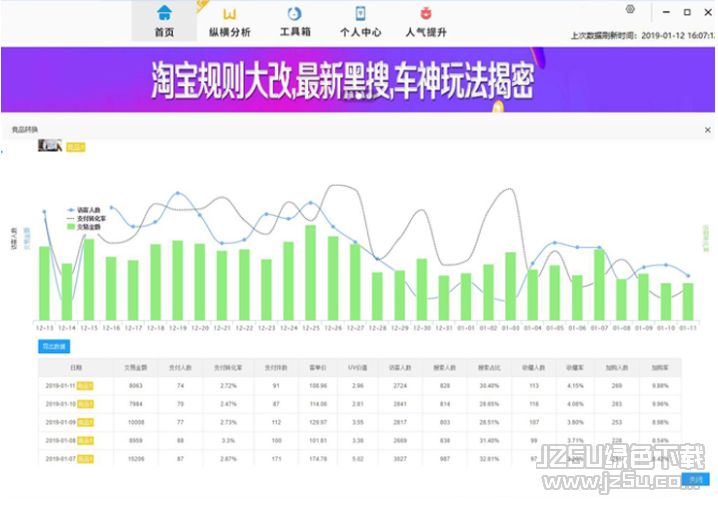The image size is (718, 508).
Task: Switch to the 纵横分析 tab
Action: tap(229, 22)
